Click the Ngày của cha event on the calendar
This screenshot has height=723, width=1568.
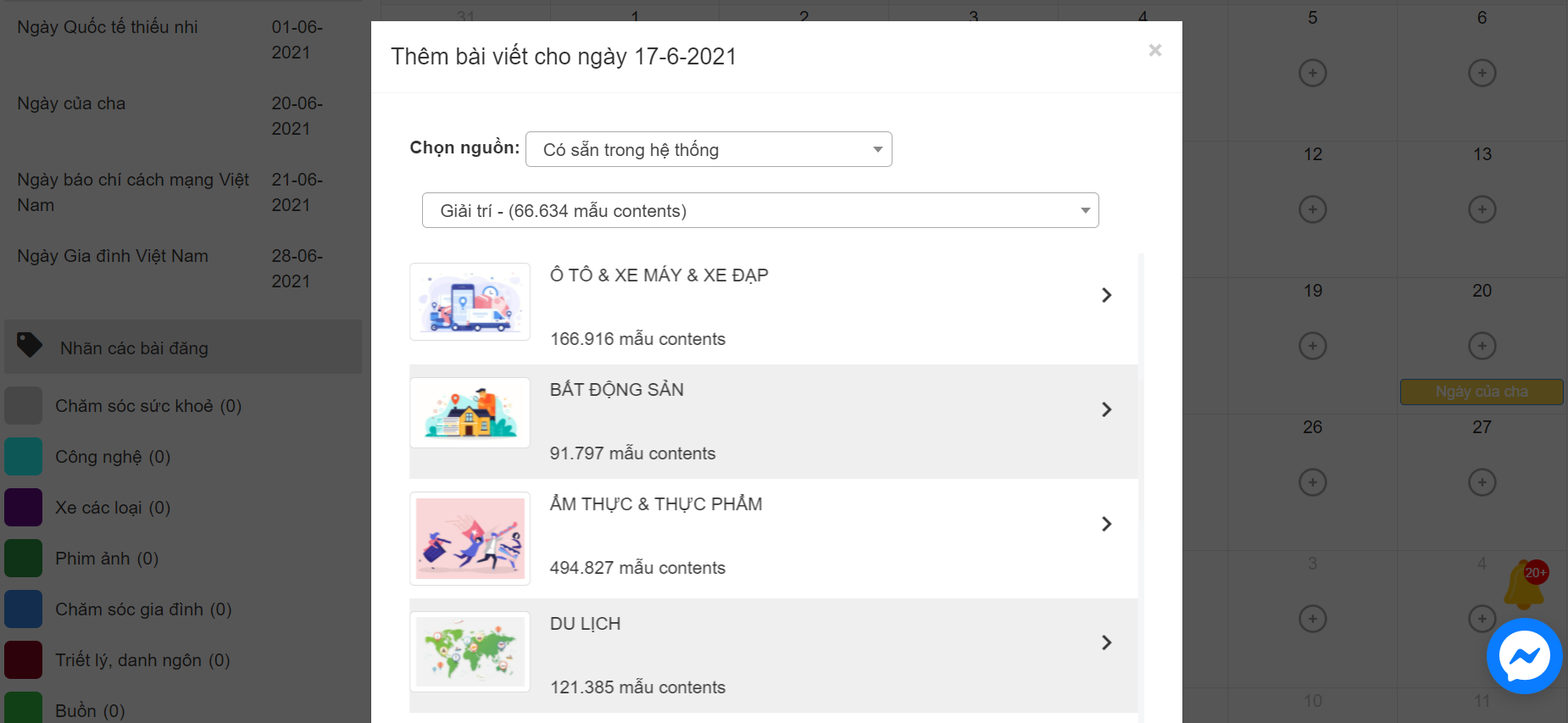[1482, 392]
